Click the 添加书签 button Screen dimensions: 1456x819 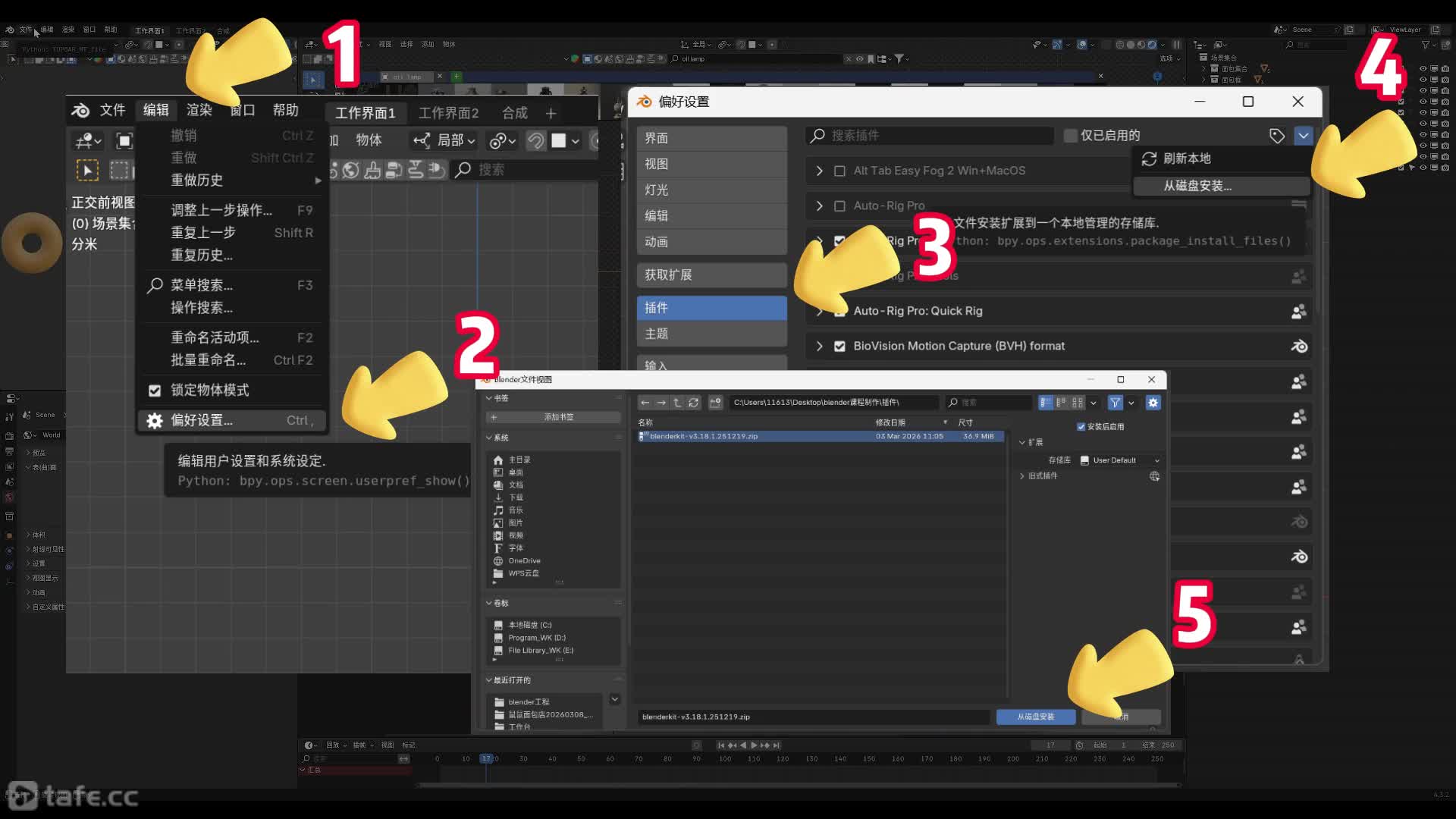coord(558,417)
